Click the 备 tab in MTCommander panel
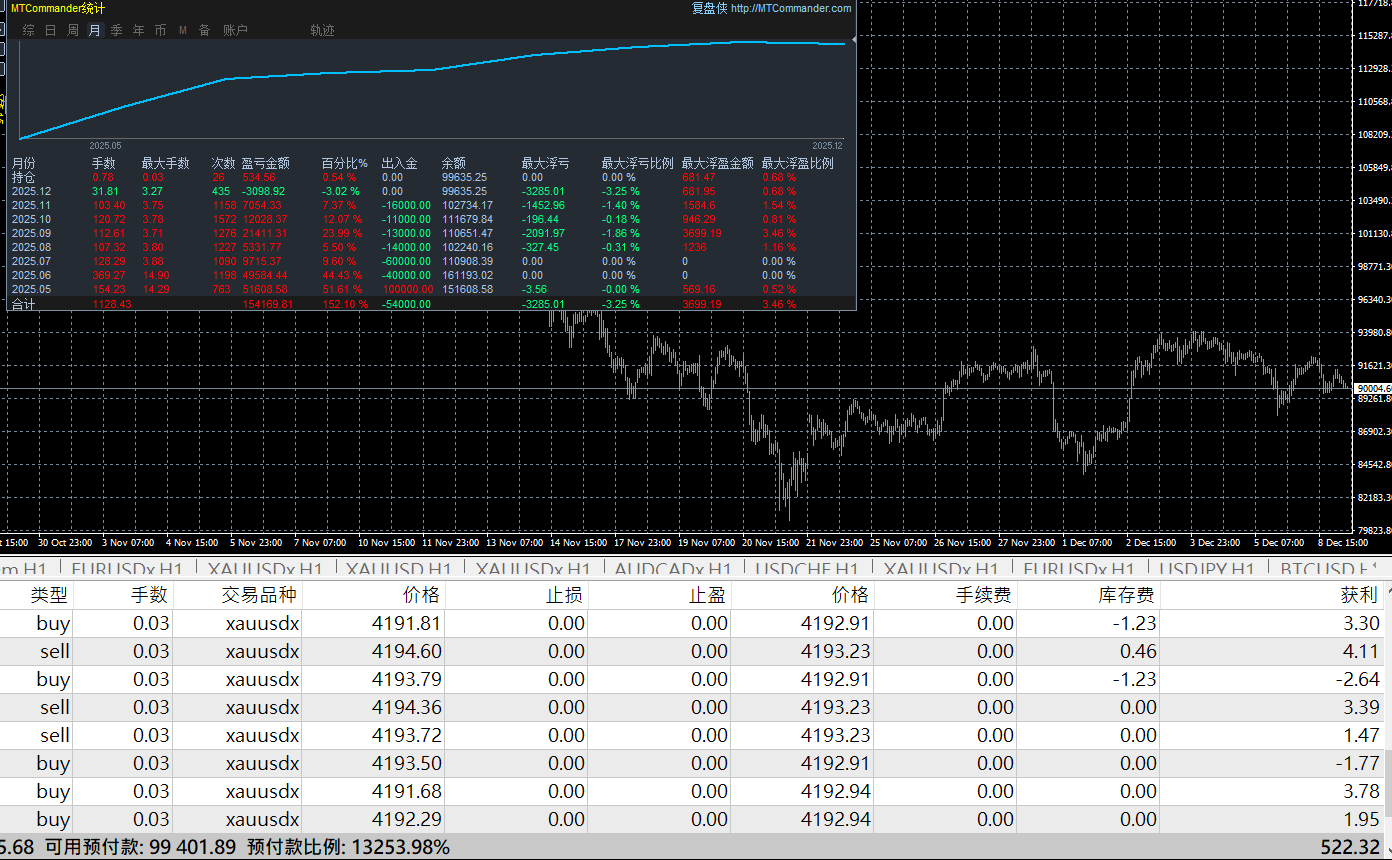This screenshot has height=860, width=1392. tap(204, 31)
